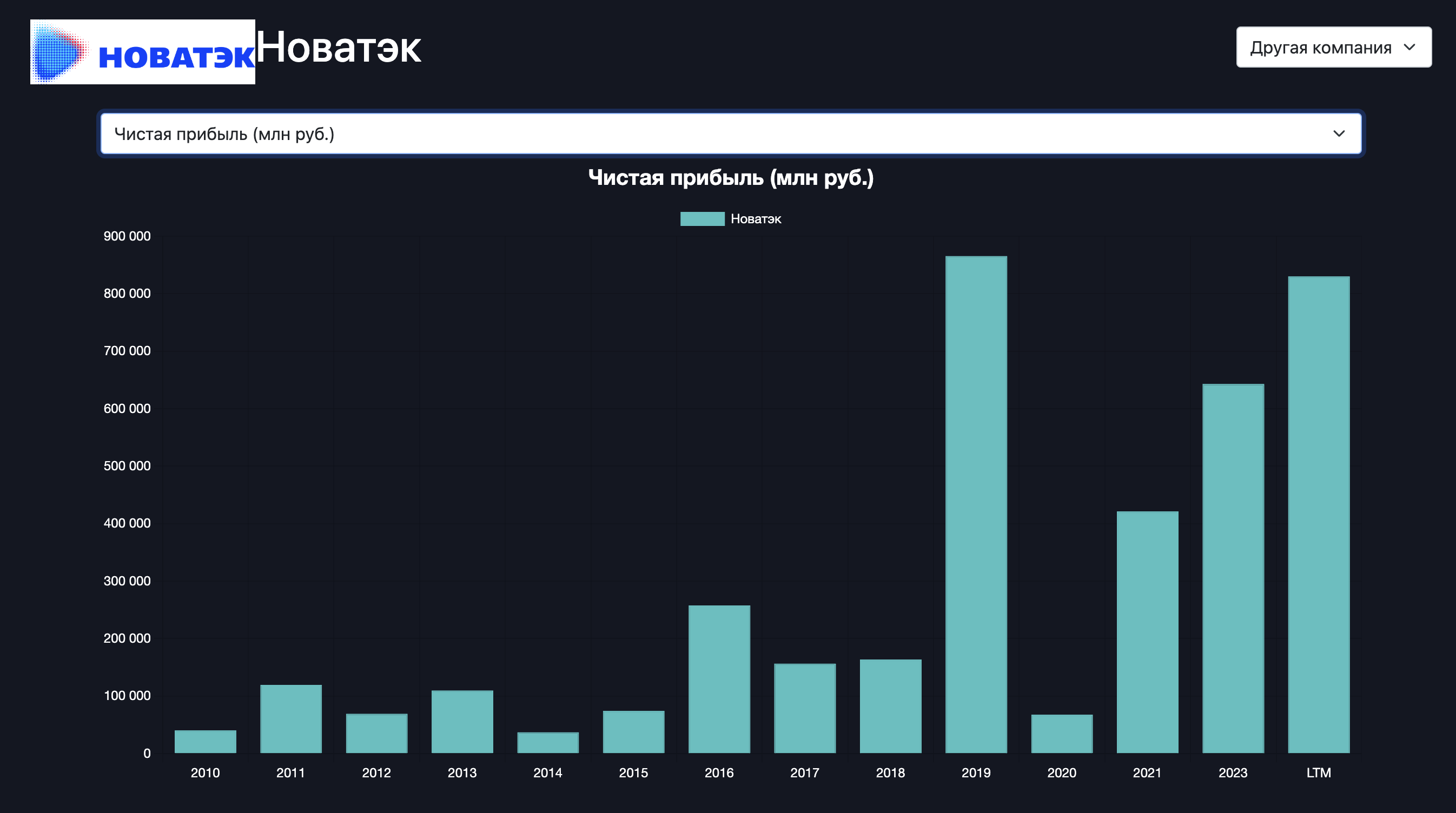
Task: Click the 2014 bar in the chart
Action: [x=548, y=743]
